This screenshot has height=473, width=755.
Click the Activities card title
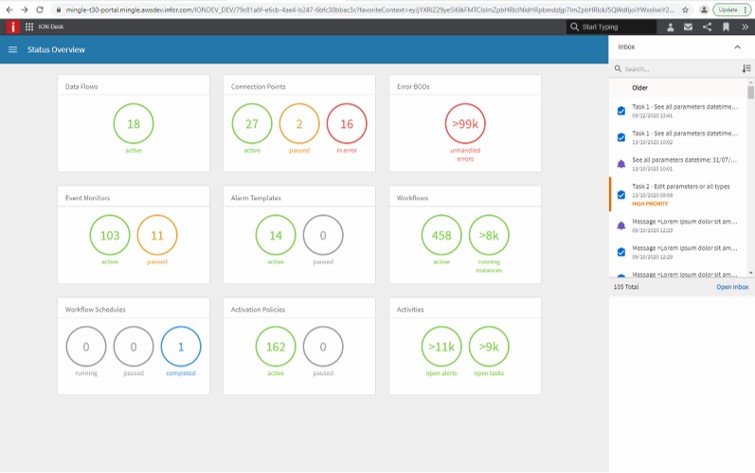(410, 309)
